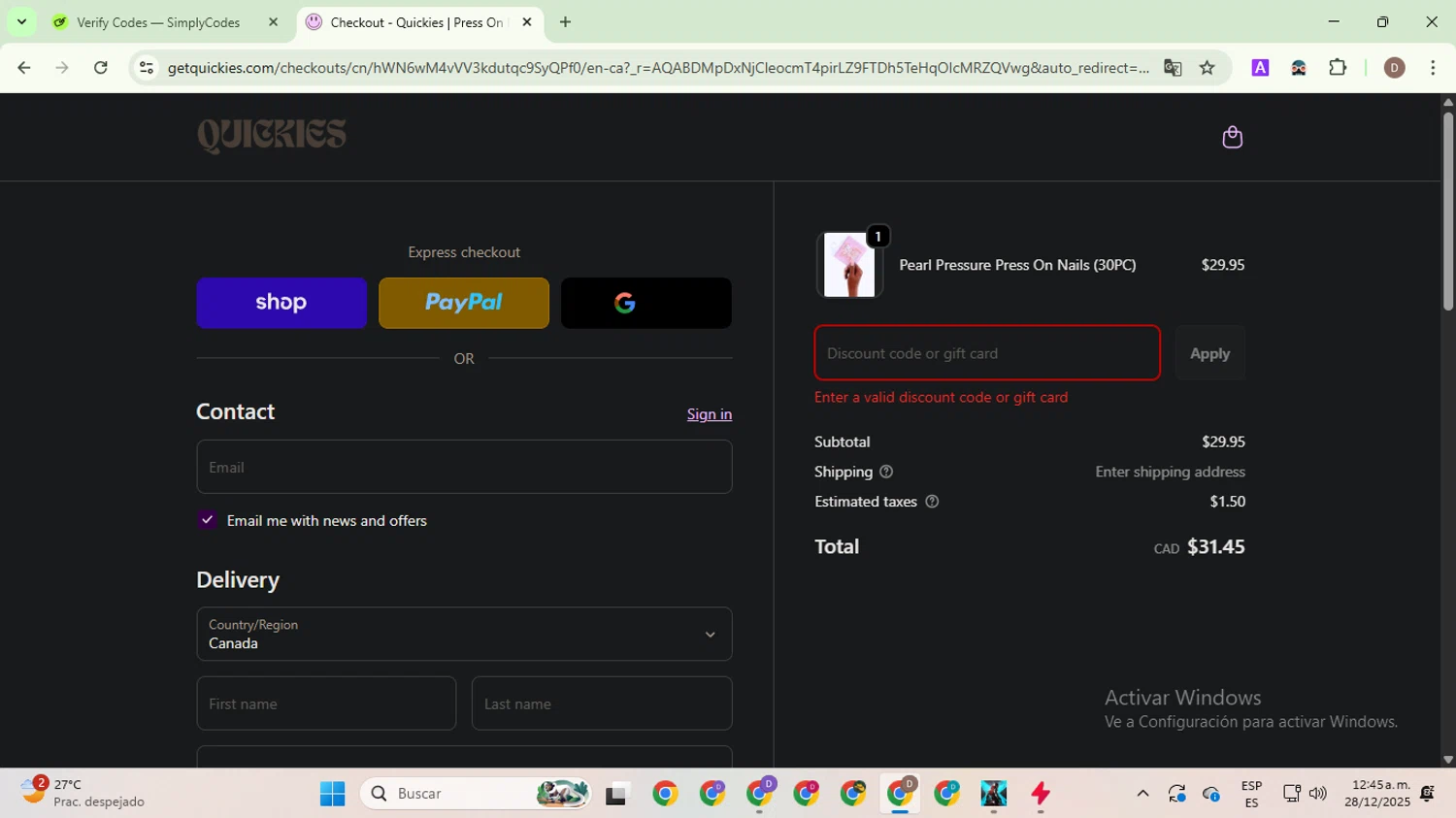This screenshot has height=818, width=1456.
Task: Open the extension icon beside the purple A
Action: click(1299, 68)
